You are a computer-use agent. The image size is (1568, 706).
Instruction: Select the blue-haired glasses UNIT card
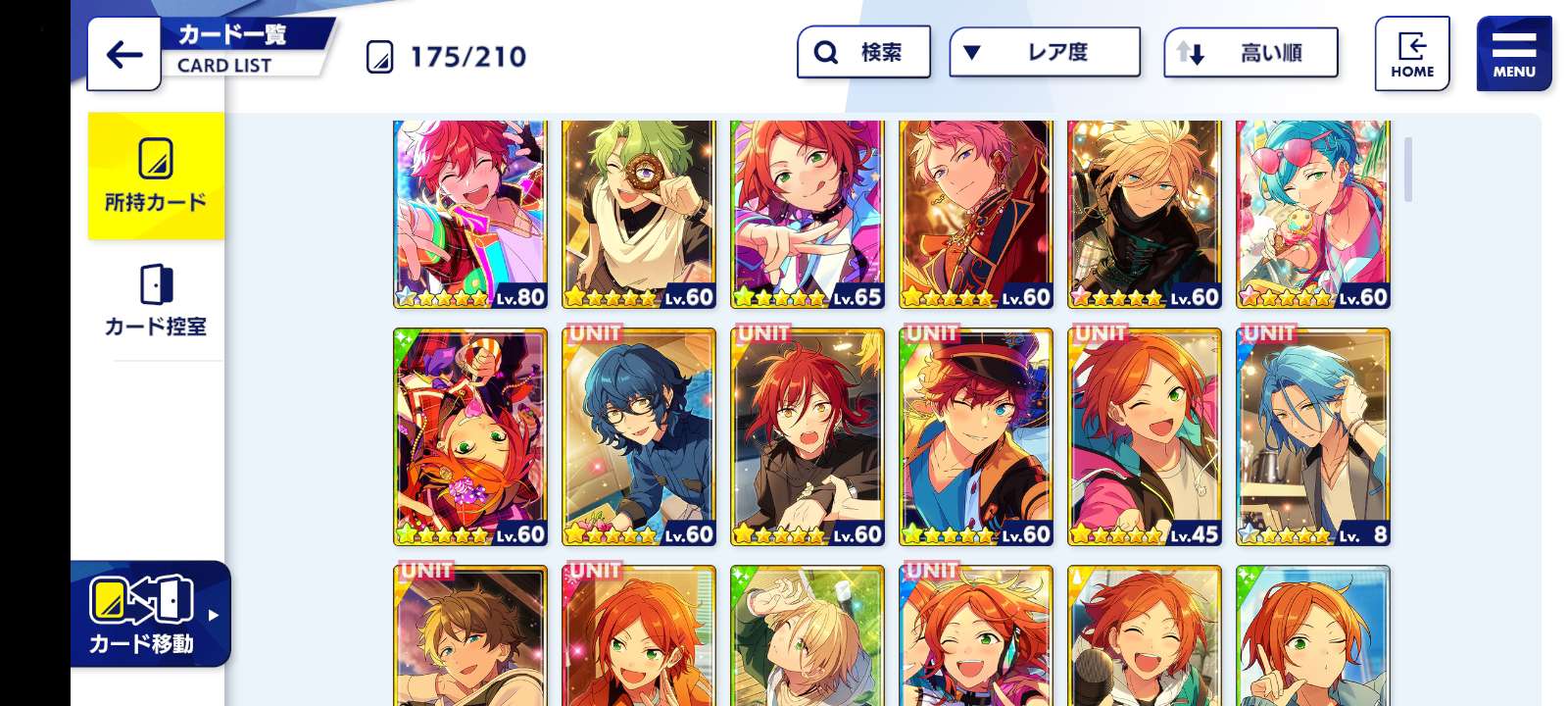(x=639, y=437)
